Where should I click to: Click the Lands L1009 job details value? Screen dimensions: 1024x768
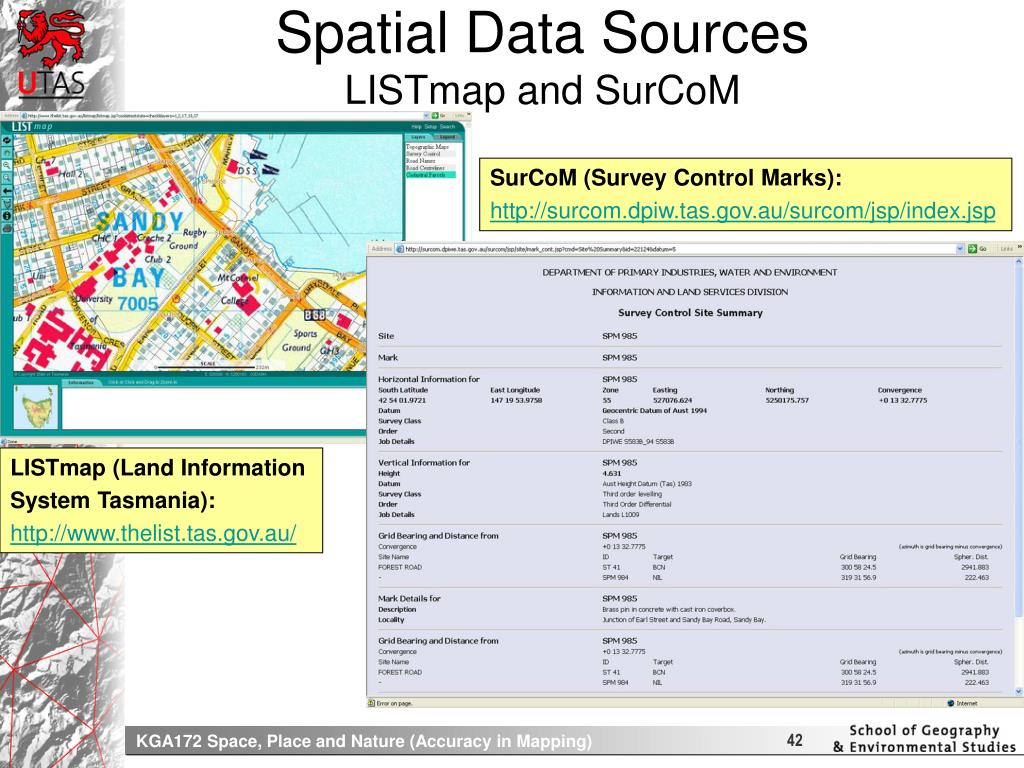pyautogui.click(x=620, y=515)
